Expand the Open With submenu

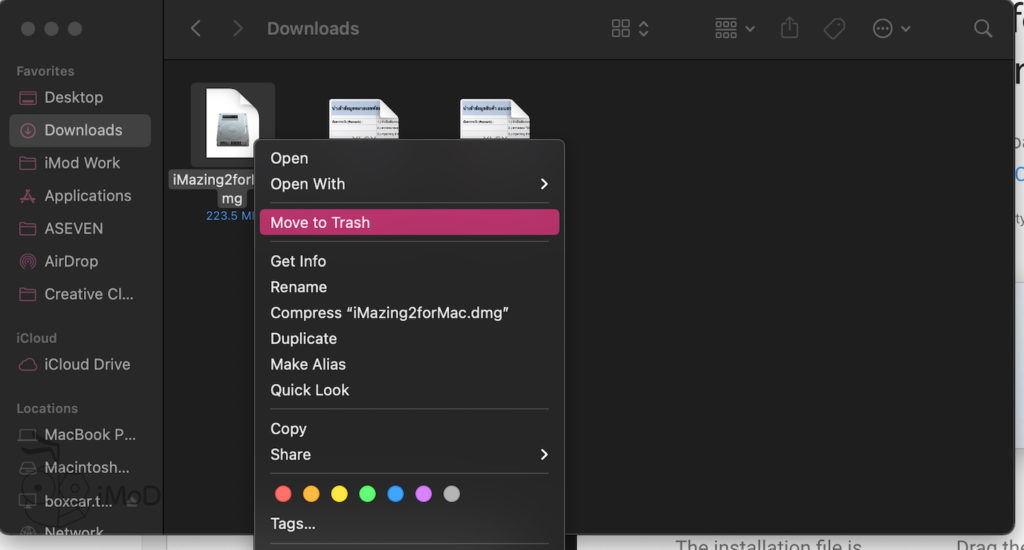pyautogui.click(x=409, y=184)
